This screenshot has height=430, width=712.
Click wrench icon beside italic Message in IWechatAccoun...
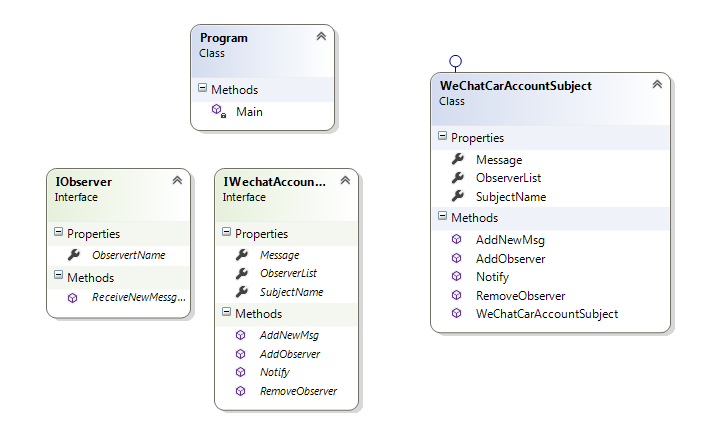(x=242, y=255)
